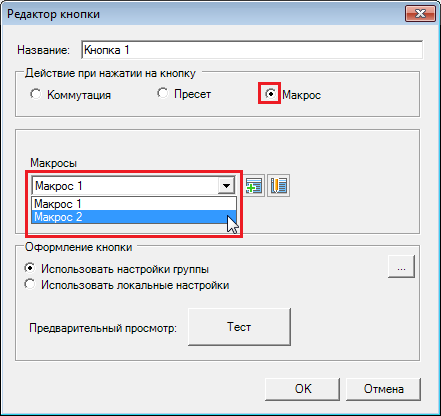441x416 pixels.
Task: Pick Макрос 1 from the dropdown list
Action: [x=134, y=204]
